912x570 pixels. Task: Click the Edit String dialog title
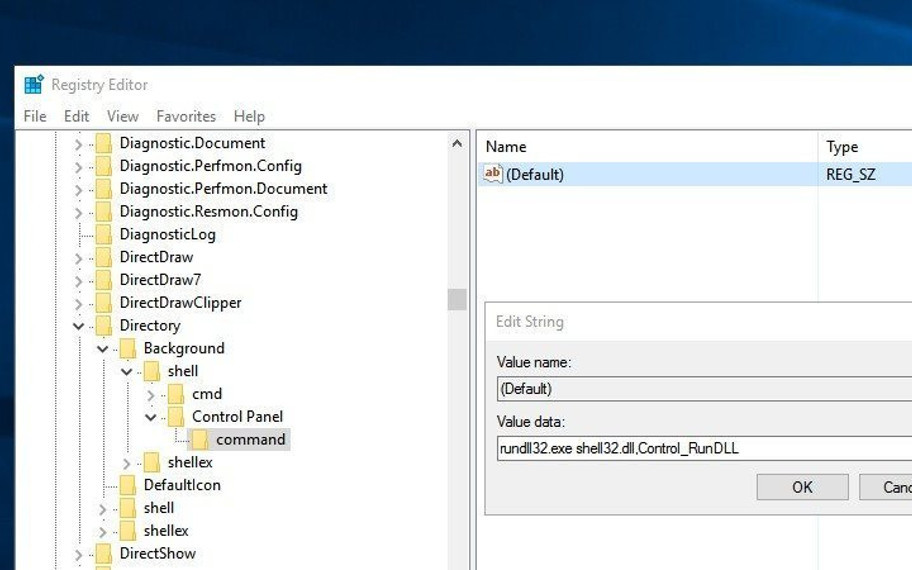(530, 322)
